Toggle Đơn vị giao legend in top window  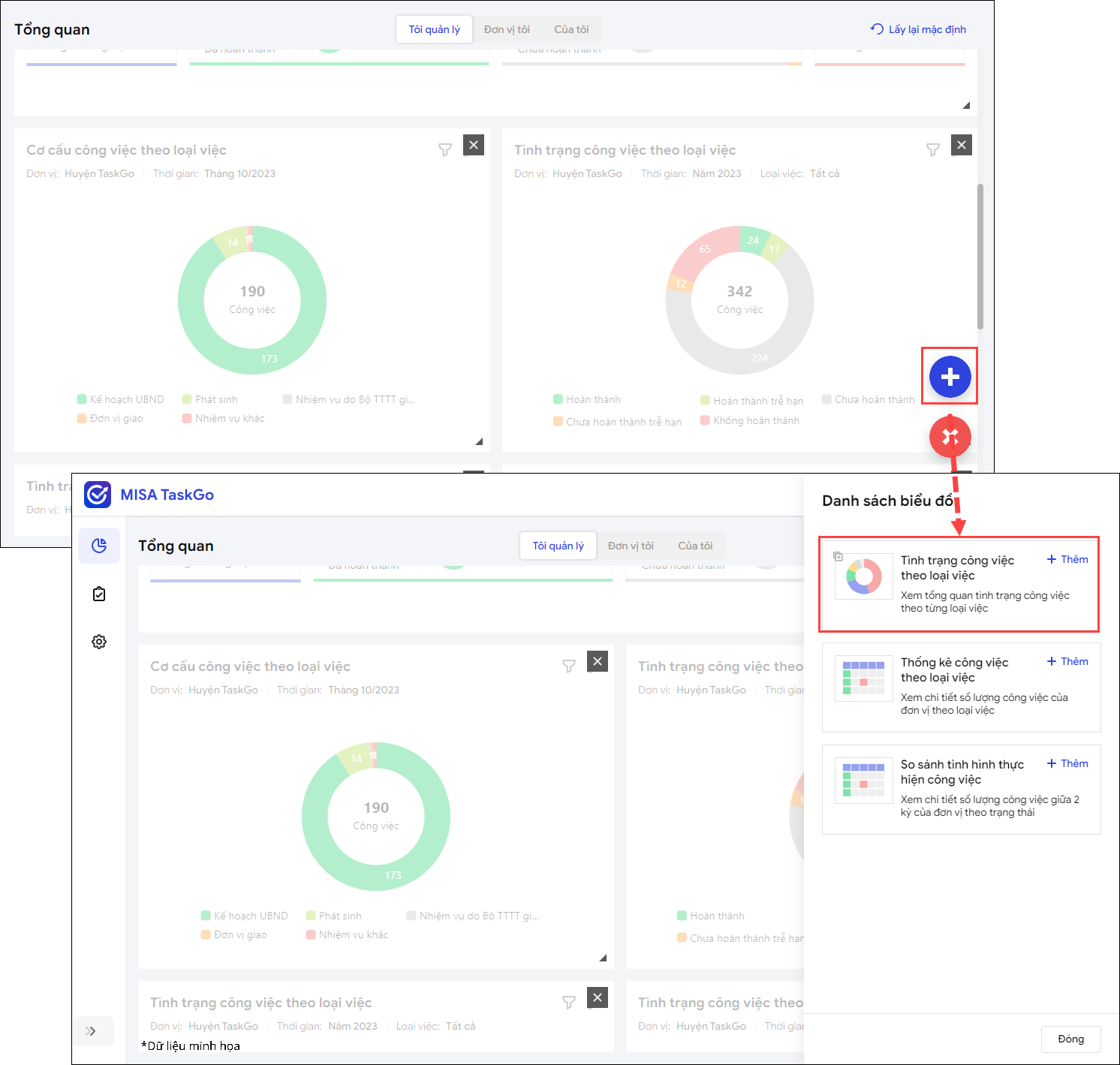[110, 418]
